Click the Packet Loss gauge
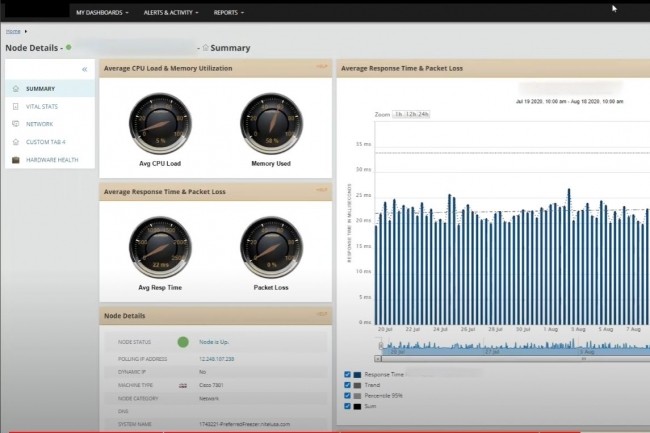The width and height of the screenshot is (650, 433). [270, 246]
